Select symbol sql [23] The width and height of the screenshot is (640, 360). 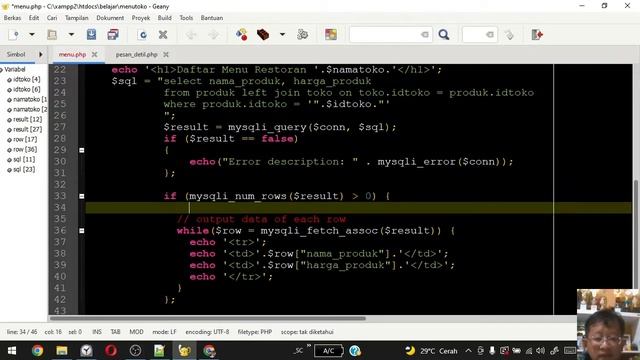pyautogui.click(x=24, y=169)
